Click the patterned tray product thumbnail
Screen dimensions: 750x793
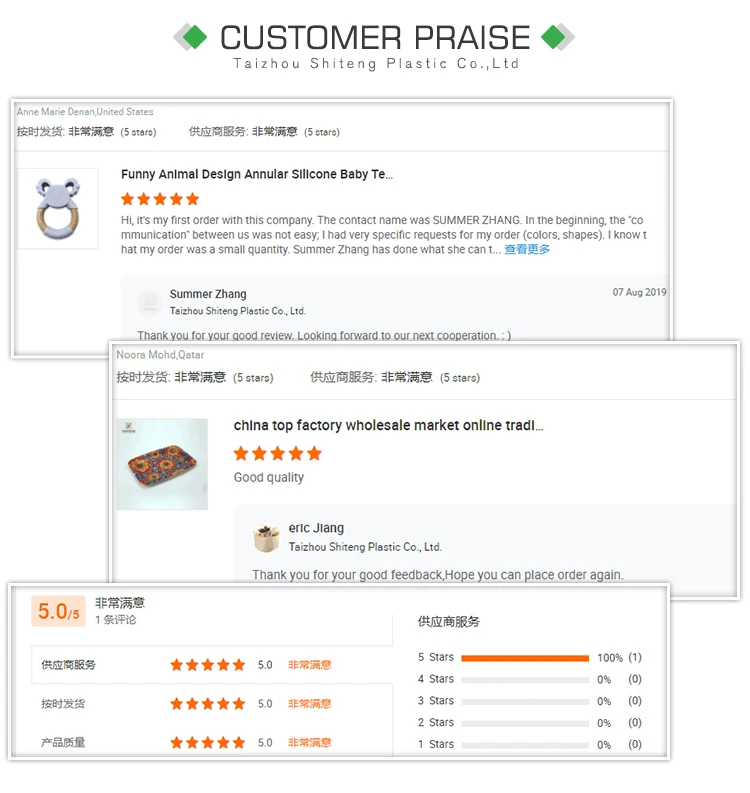(162, 464)
